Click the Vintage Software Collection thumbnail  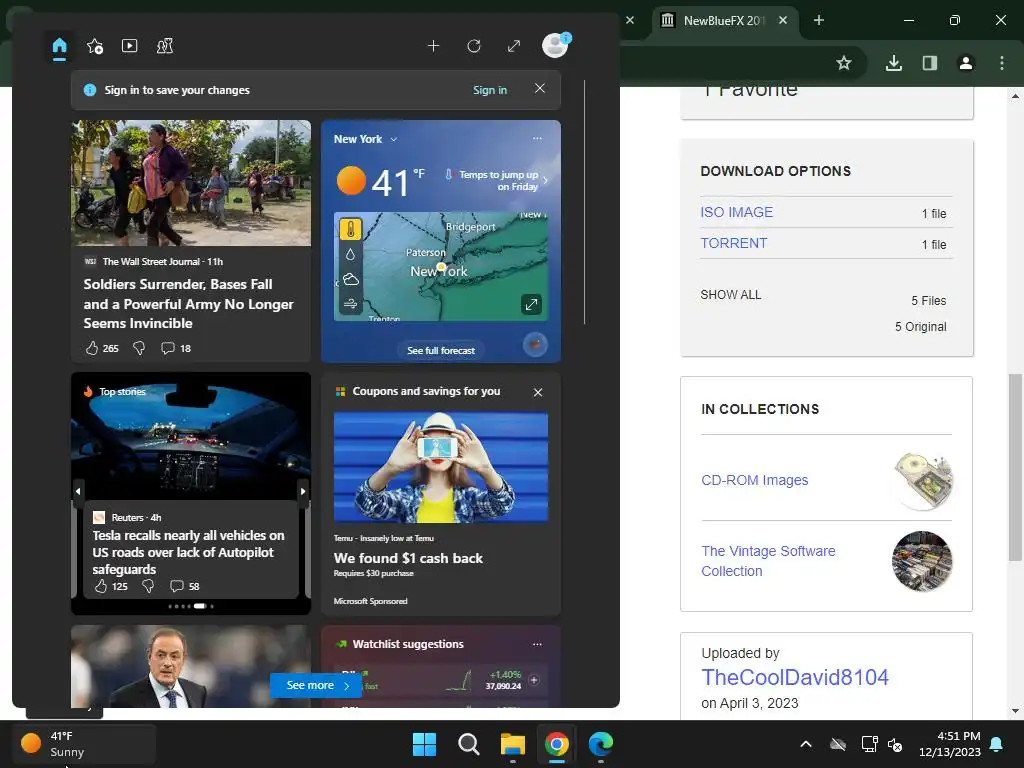(922, 561)
